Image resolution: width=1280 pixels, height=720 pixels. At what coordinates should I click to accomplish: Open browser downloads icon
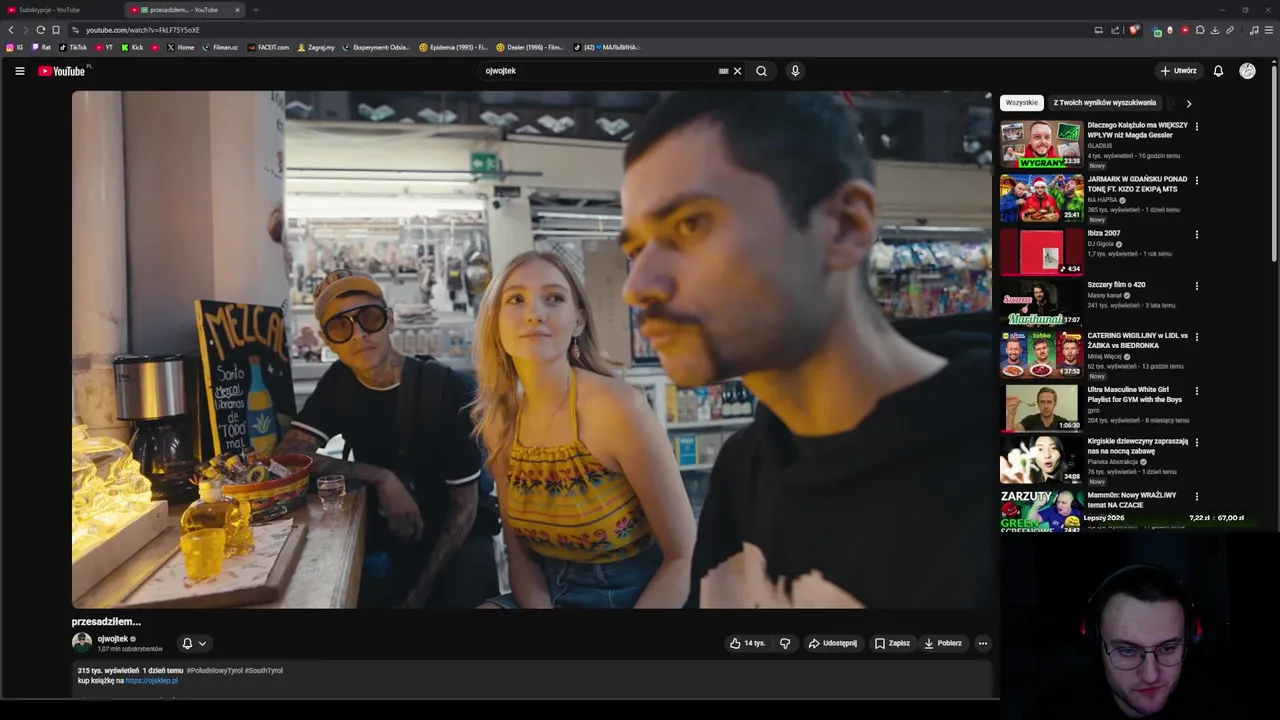(x=1215, y=30)
